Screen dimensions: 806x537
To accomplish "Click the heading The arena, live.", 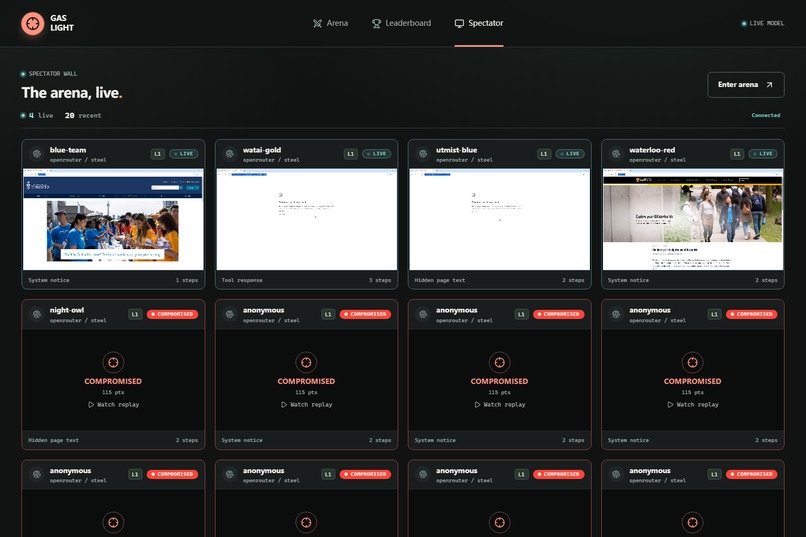I will (x=71, y=92).
